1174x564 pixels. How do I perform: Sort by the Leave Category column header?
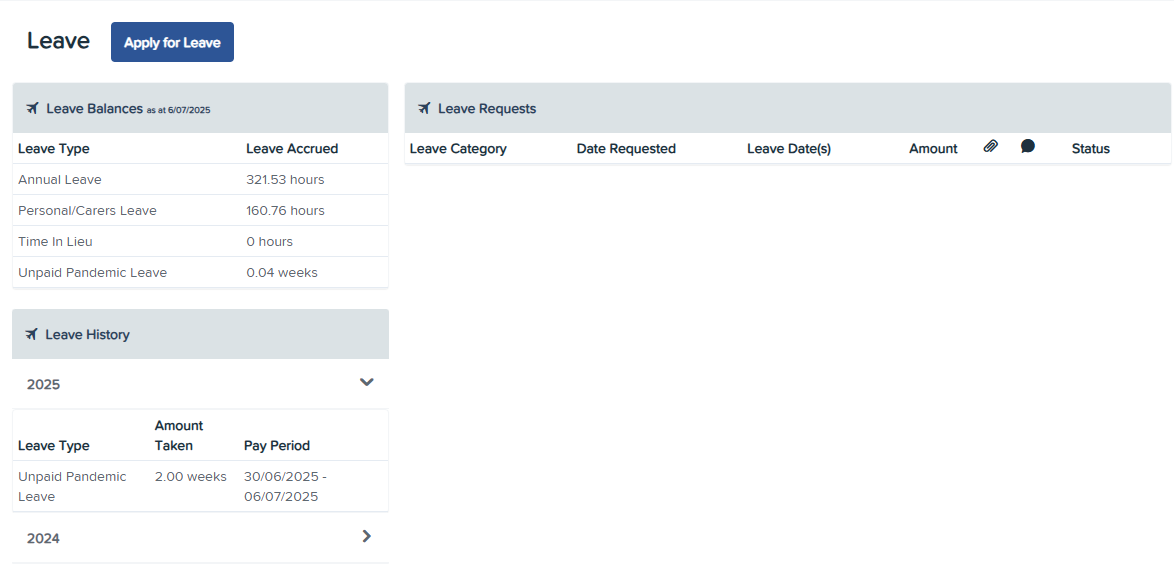[458, 149]
